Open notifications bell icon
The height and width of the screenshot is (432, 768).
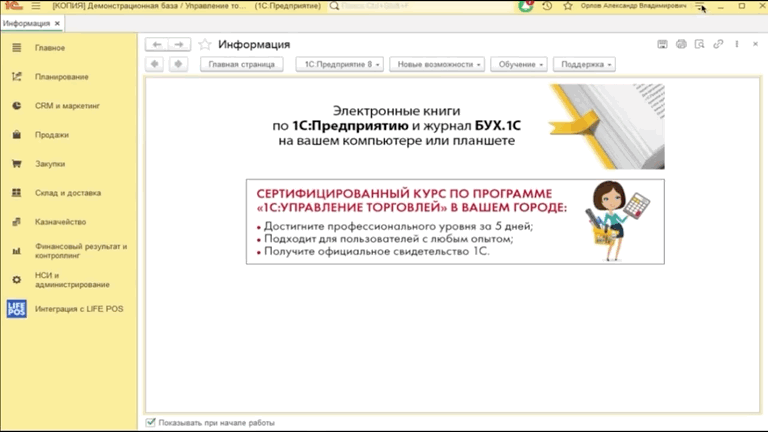tap(526, 6)
